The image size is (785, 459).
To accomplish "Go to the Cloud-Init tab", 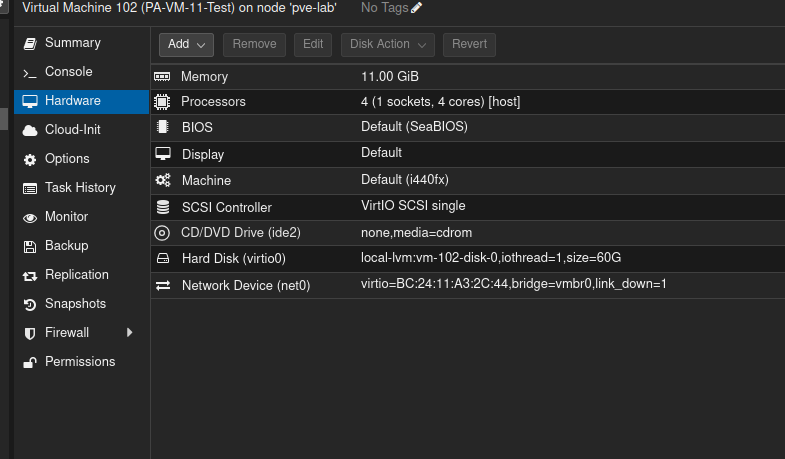I will point(82,131).
